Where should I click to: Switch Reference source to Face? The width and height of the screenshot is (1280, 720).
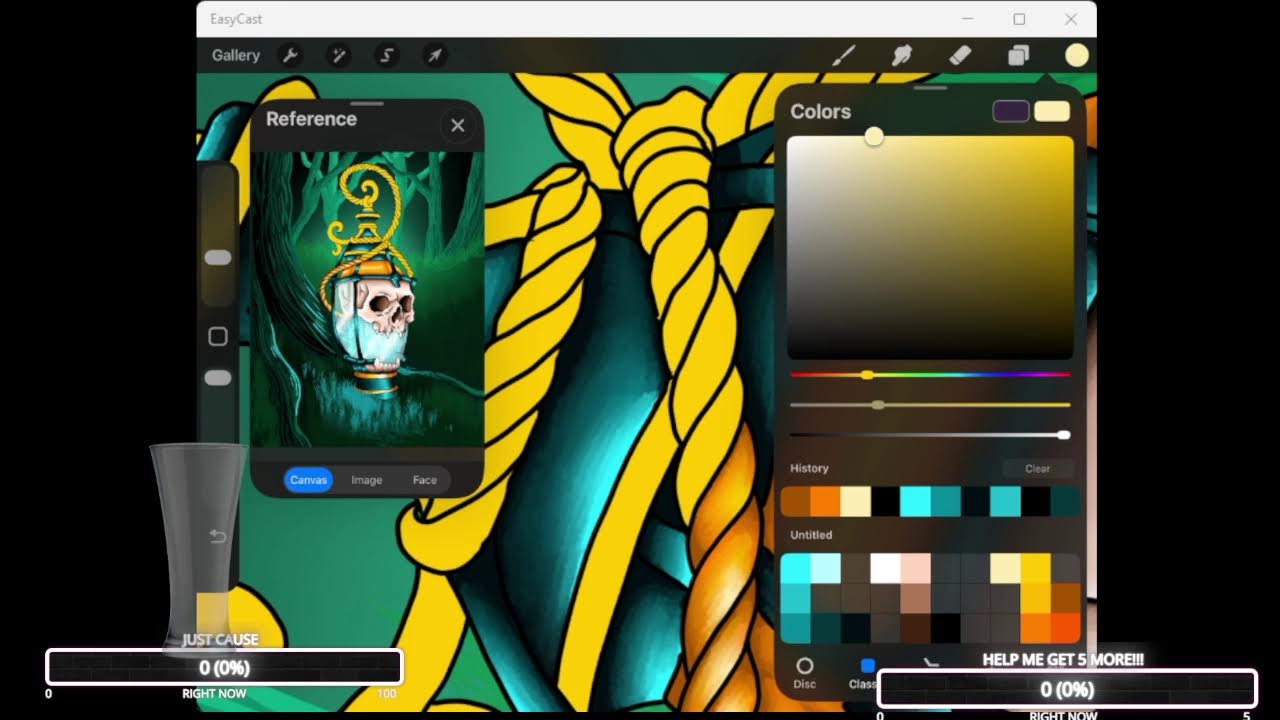point(425,480)
